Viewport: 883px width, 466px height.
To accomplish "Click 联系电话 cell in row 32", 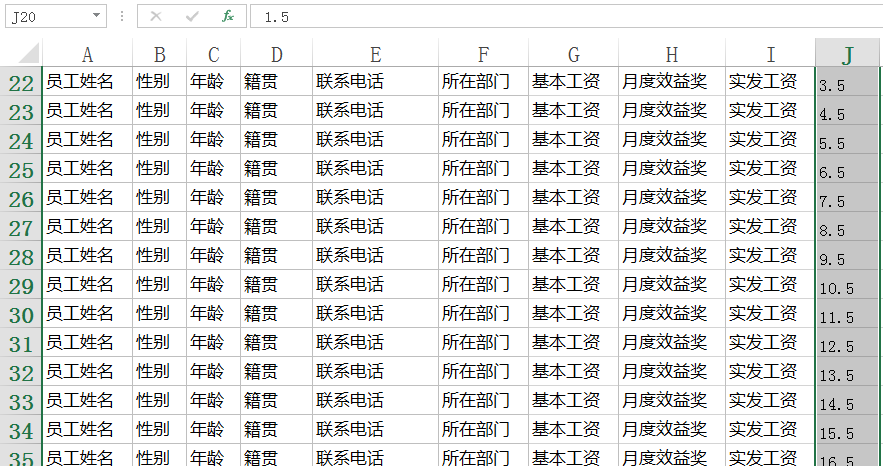I will click(376, 372).
